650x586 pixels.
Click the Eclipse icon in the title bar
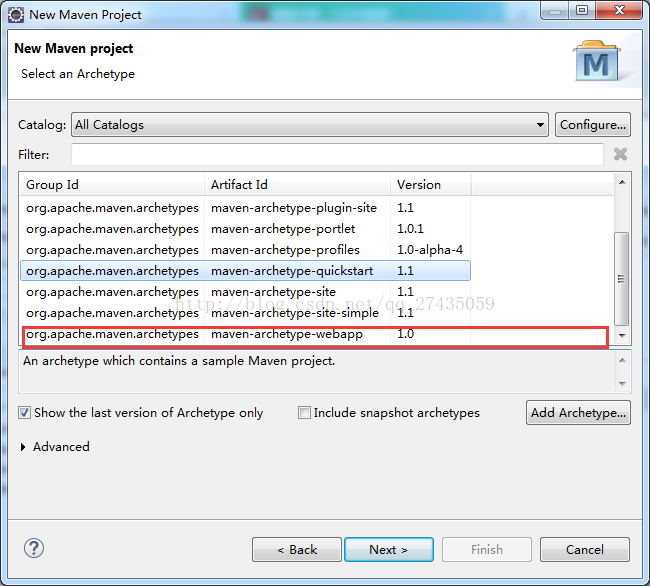pyautogui.click(x=16, y=15)
